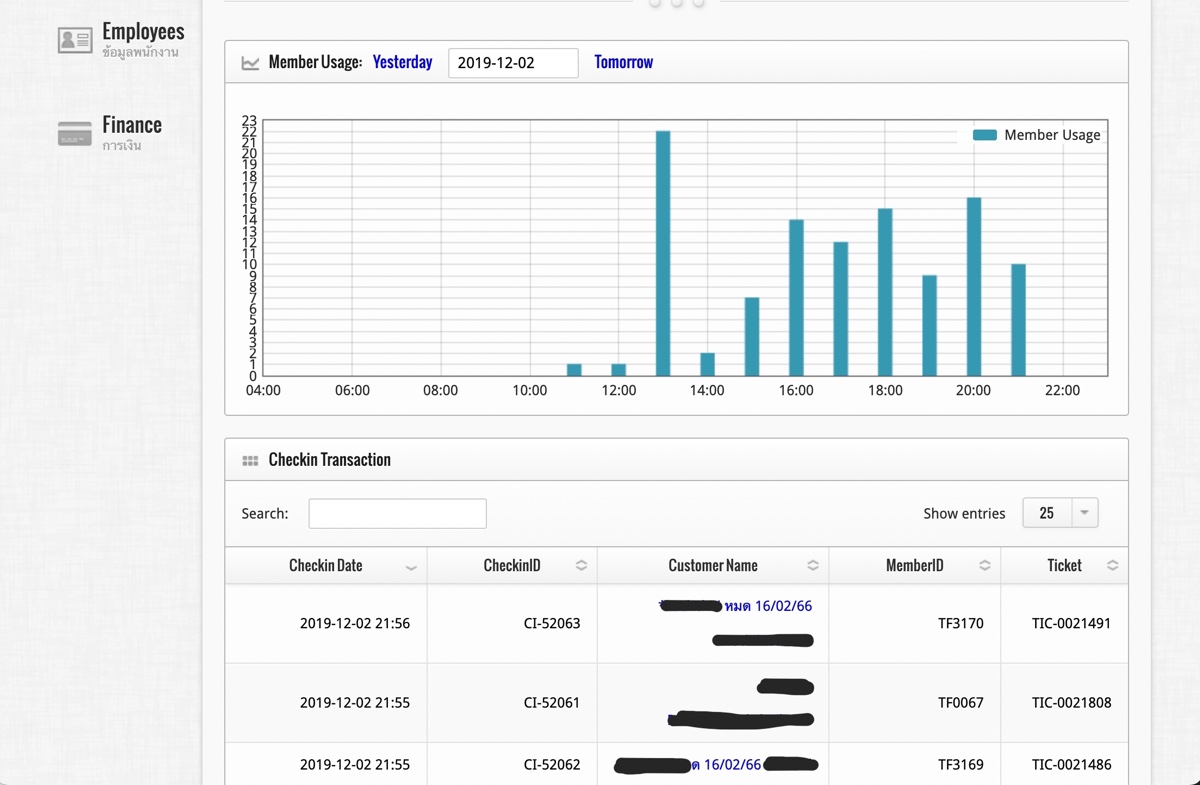Click the date field showing 2019-12-02
This screenshot has width=1200, height=785.
(x=513, y=63)
